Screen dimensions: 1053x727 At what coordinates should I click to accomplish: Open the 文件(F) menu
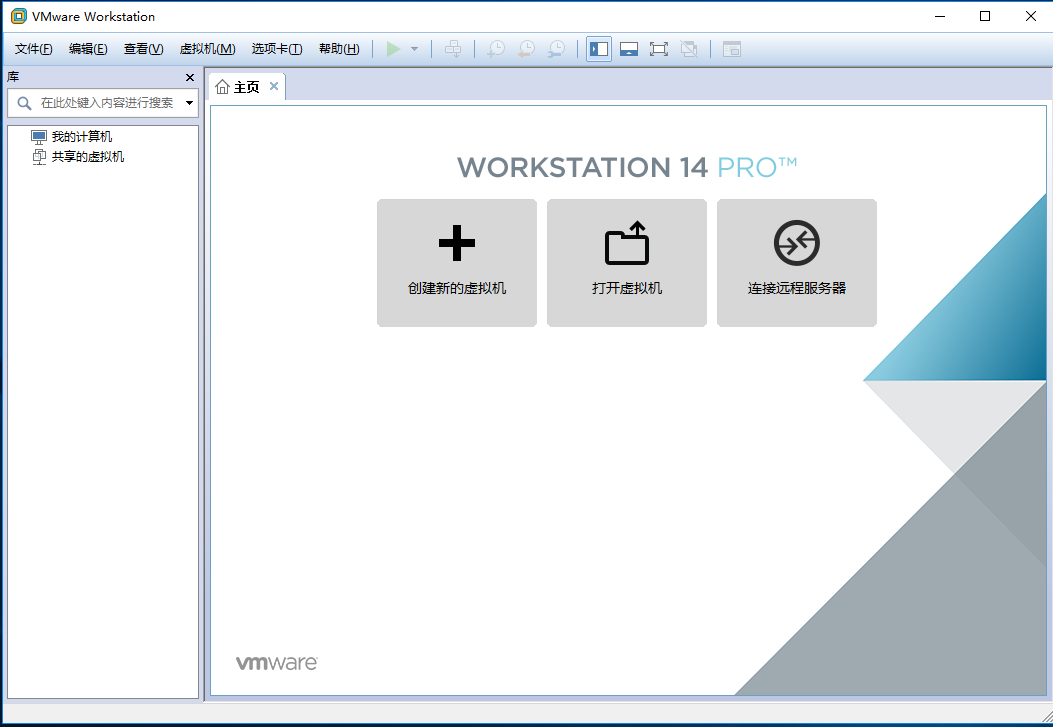34,49
